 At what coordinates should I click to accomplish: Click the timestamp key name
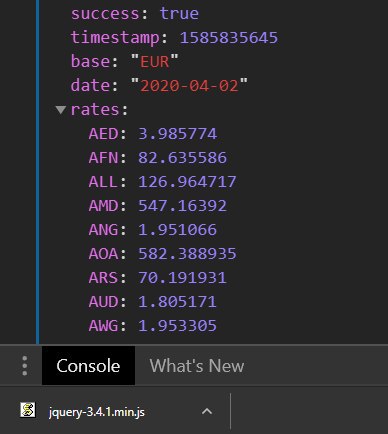tap(115, 38)
